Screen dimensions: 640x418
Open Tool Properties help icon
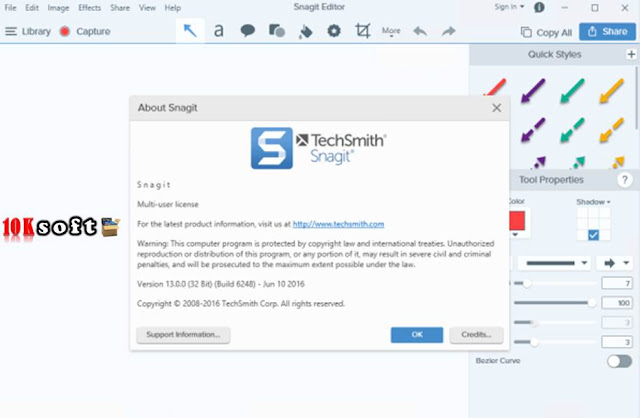(x=624, y=180)
